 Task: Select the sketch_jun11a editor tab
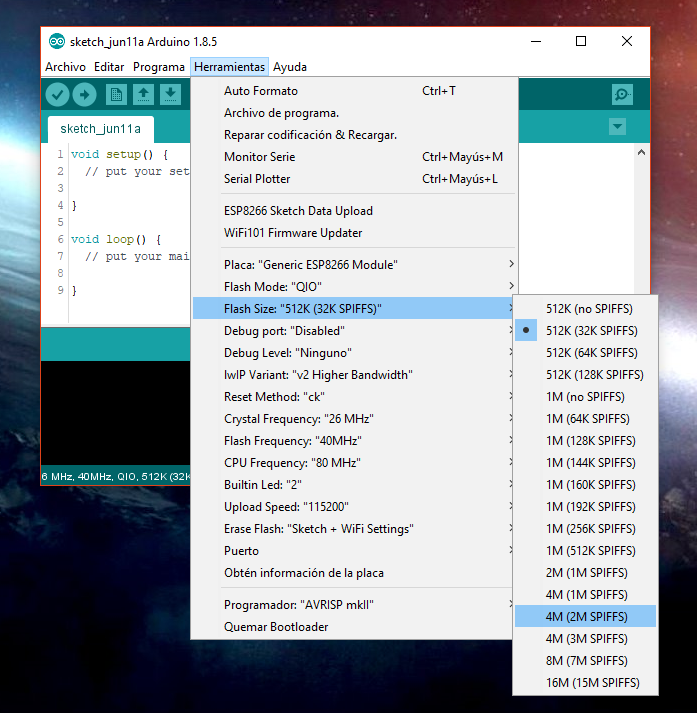click(x=100, y=129)
